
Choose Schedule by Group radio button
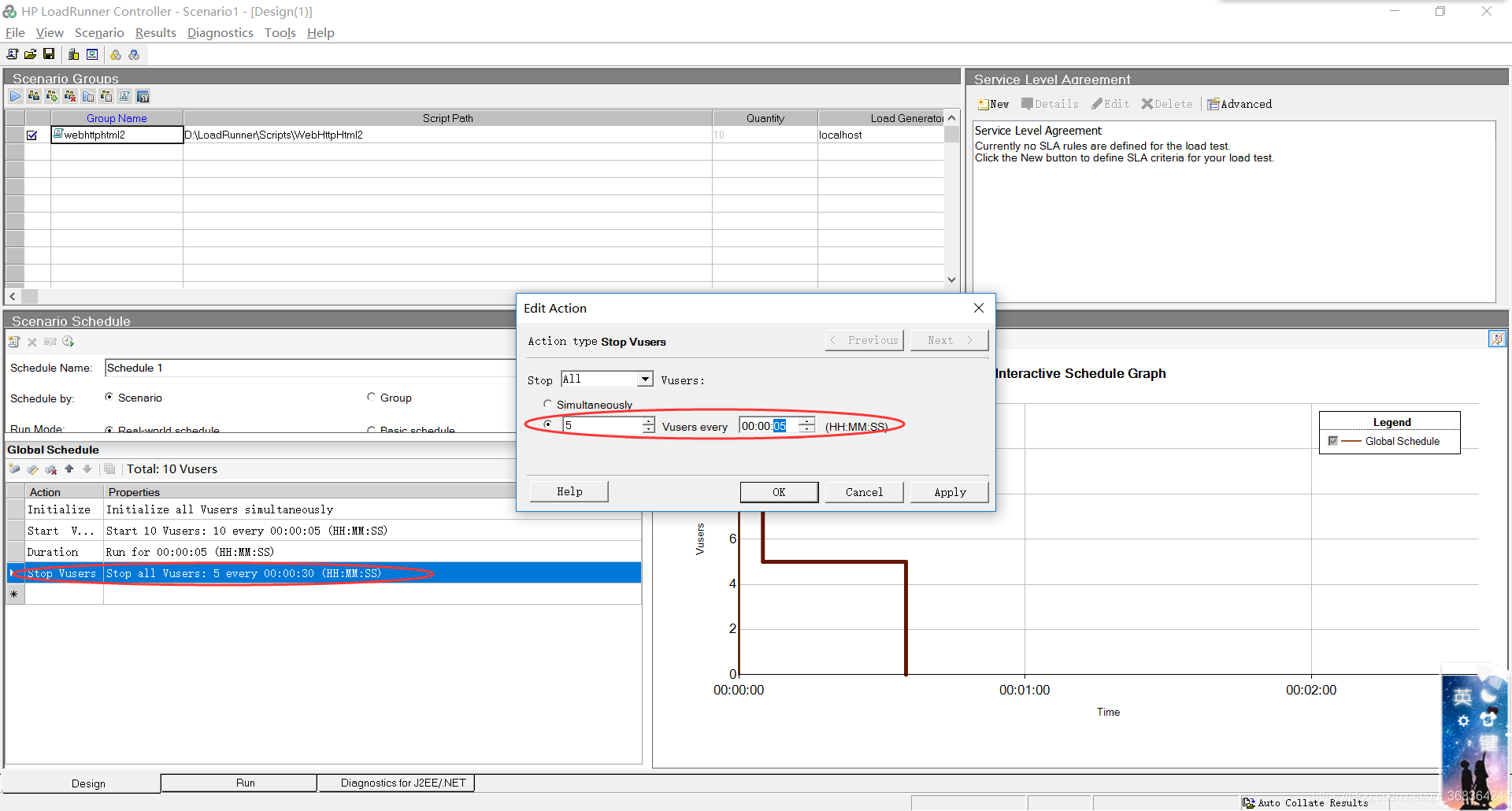pyautogui.click(x=371, y=397)
